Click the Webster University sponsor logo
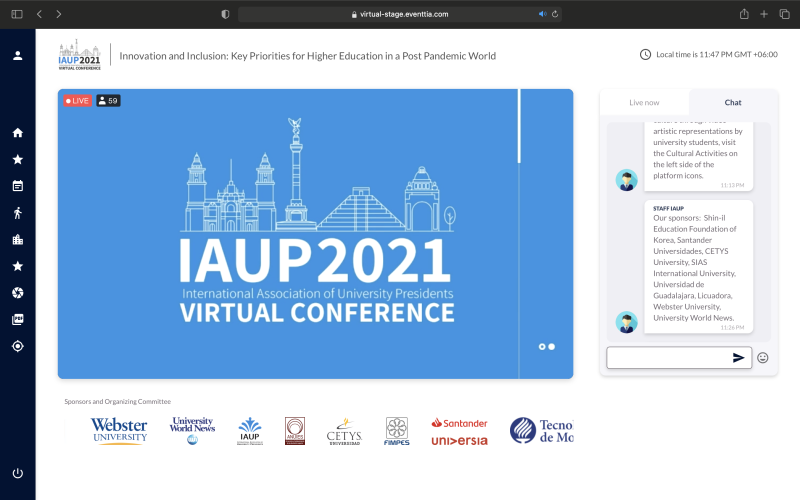 (119, 431)
